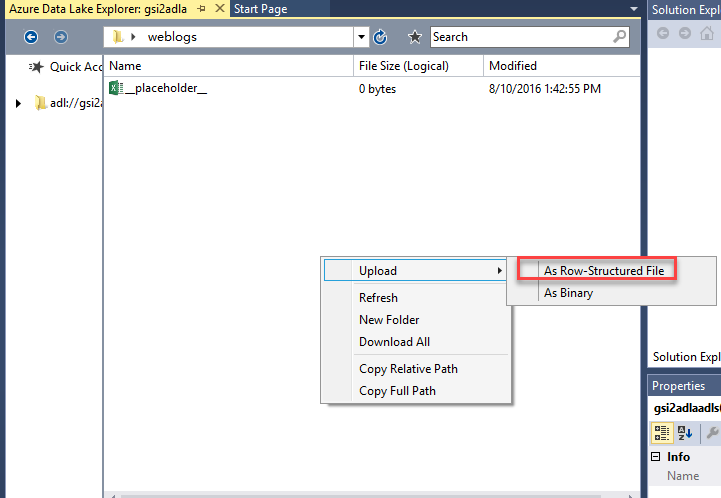The width and height of the screenshot is (721, 498).
Task: Click the search magnifier icon
Action: 619,37
